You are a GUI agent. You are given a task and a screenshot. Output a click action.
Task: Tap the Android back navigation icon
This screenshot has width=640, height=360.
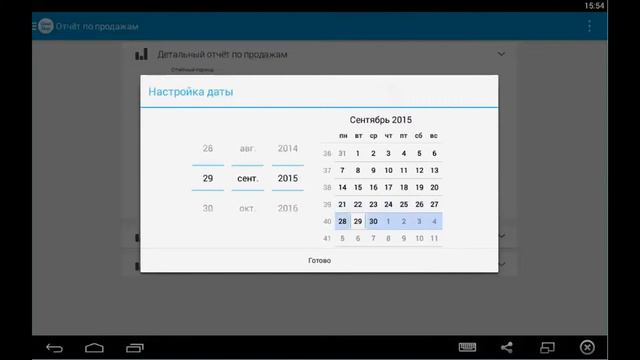[x=54, y=348]
